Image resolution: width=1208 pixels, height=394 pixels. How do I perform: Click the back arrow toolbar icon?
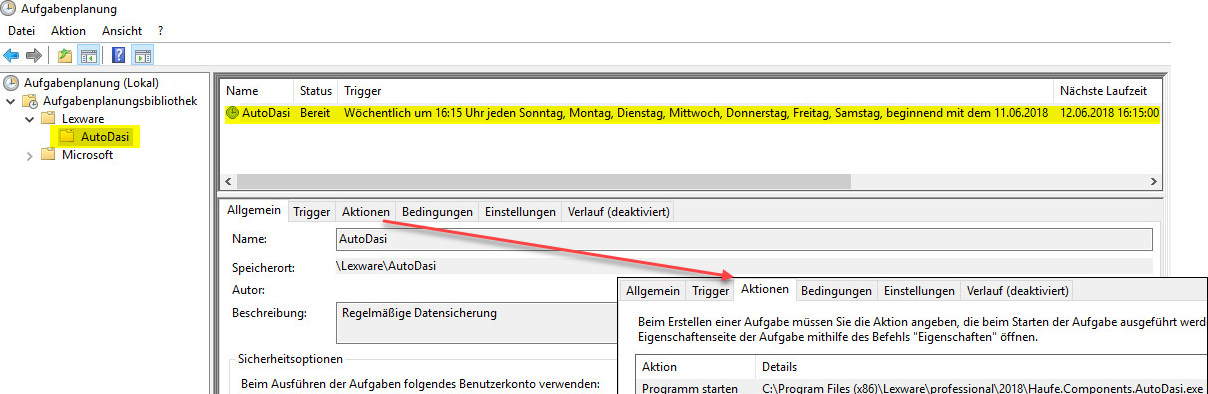coord(12,55)
